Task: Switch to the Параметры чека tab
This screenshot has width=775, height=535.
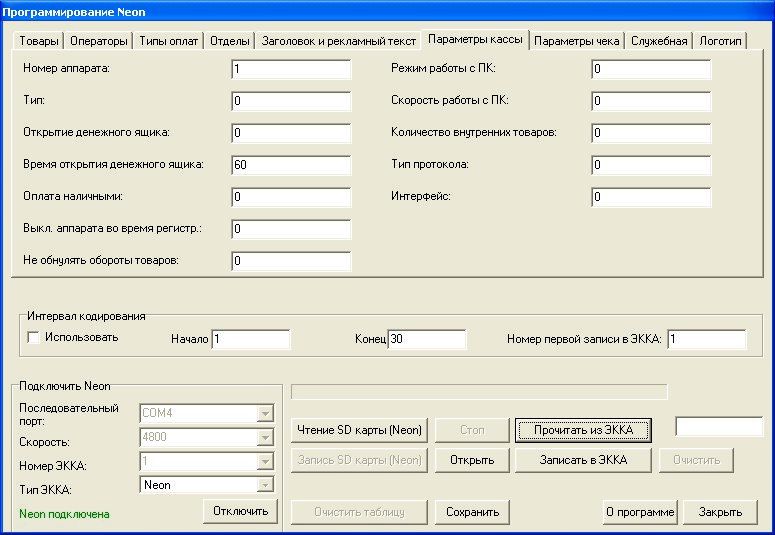Action: pyautogui.click(x=576, y=41)
